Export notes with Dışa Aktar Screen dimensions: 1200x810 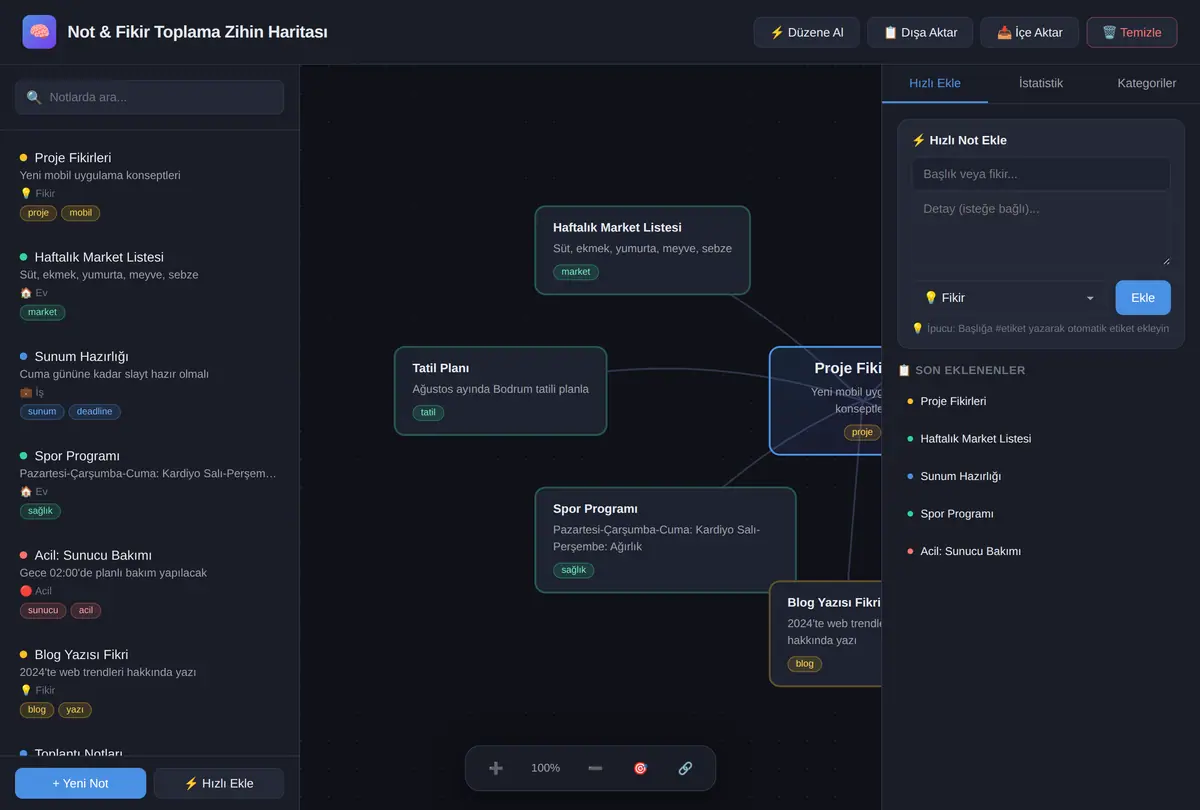click(x=920, y=32)
